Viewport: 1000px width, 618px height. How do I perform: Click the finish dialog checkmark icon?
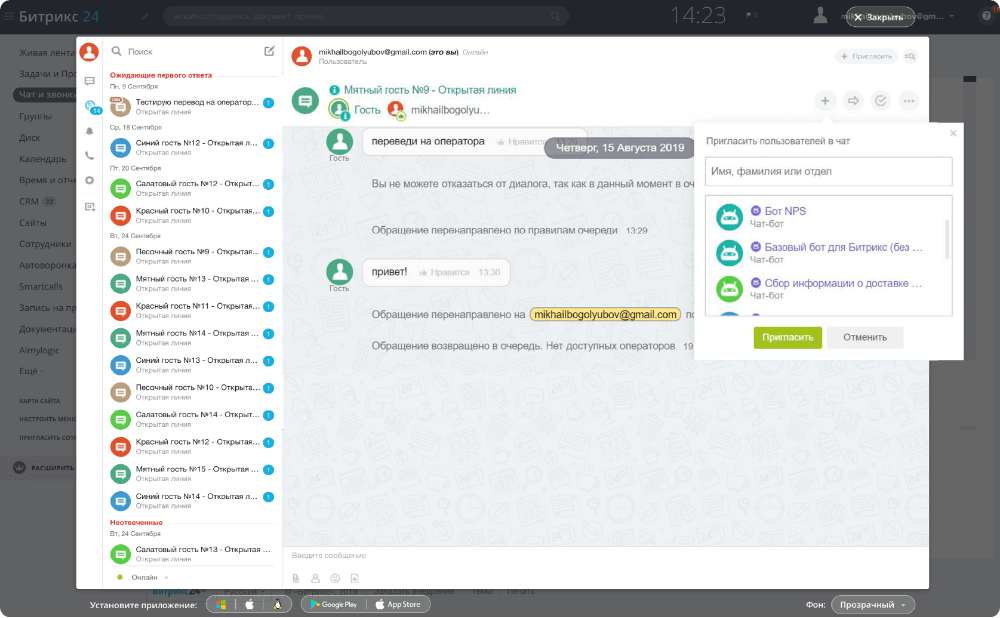(881, 101)
